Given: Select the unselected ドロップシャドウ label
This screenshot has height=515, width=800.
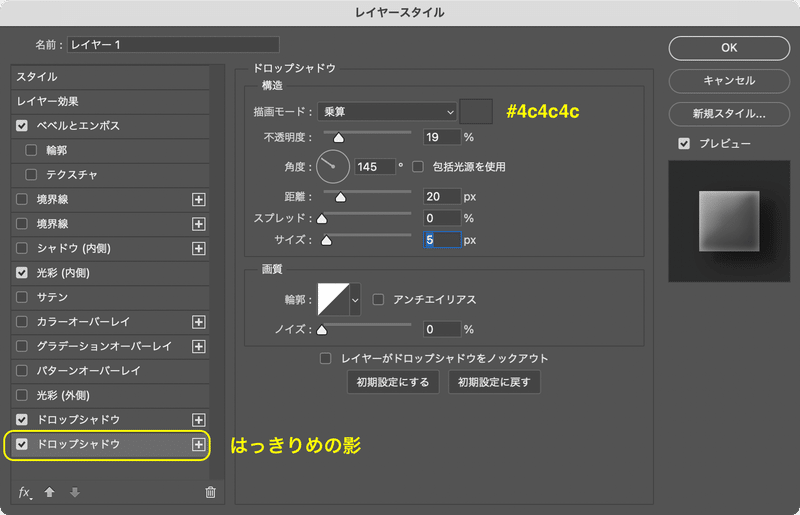Looking at the screenshot, I should pyautogui.click(x=78, y=420).
